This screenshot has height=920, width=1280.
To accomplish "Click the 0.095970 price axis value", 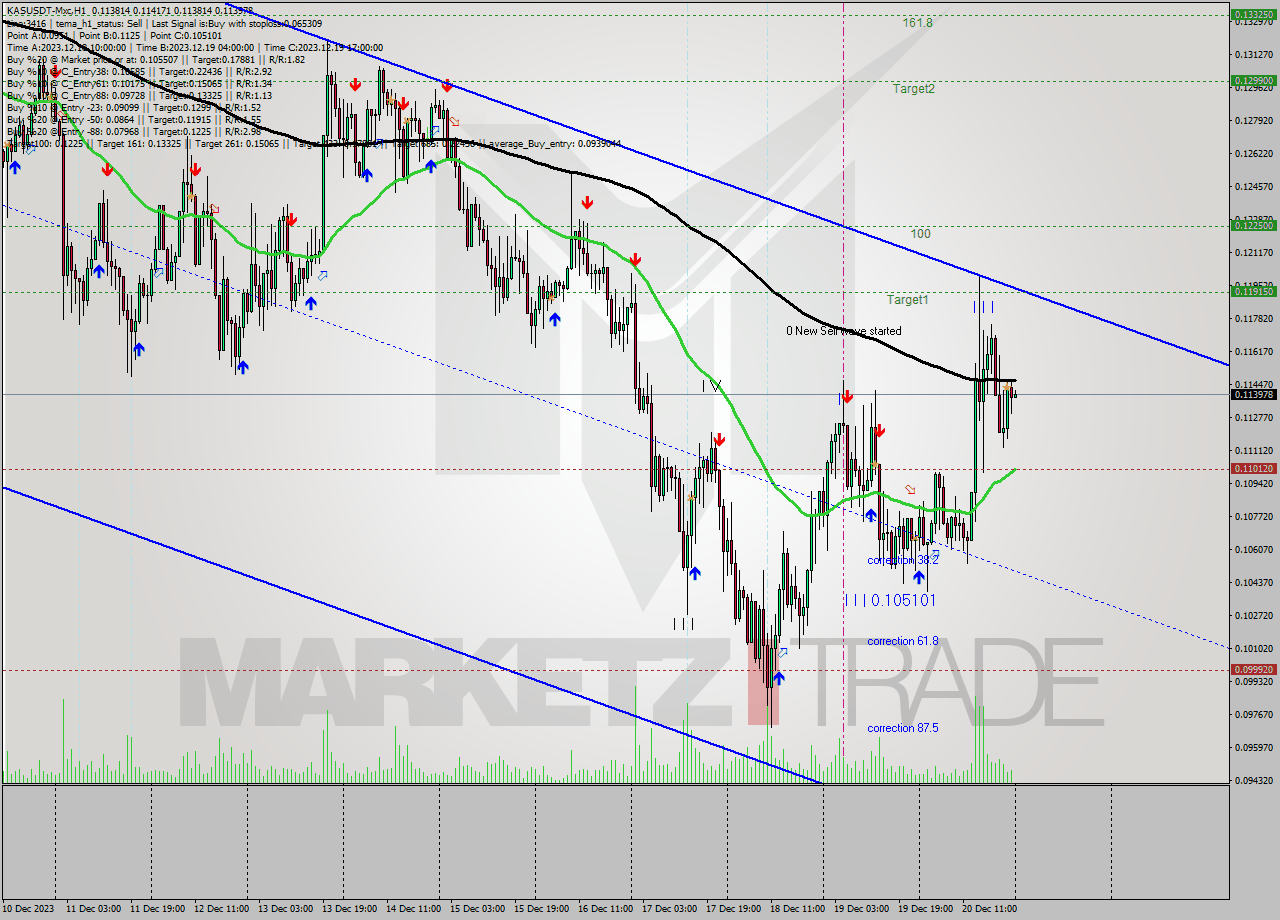I will (1253, 747).
